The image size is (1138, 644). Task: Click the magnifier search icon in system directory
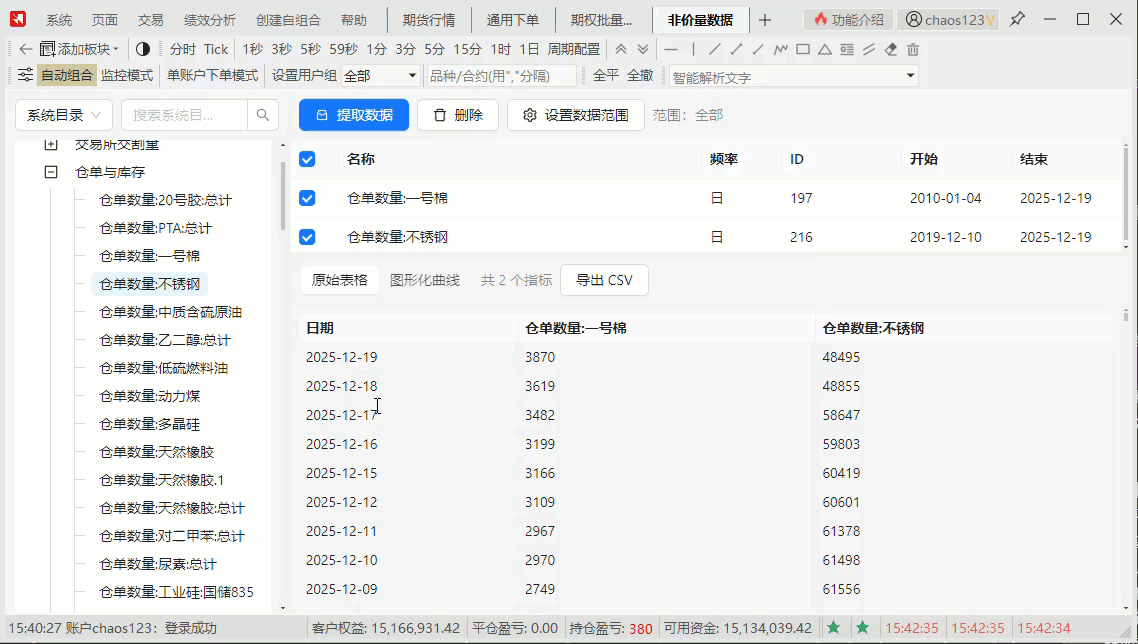pos(263,115)
